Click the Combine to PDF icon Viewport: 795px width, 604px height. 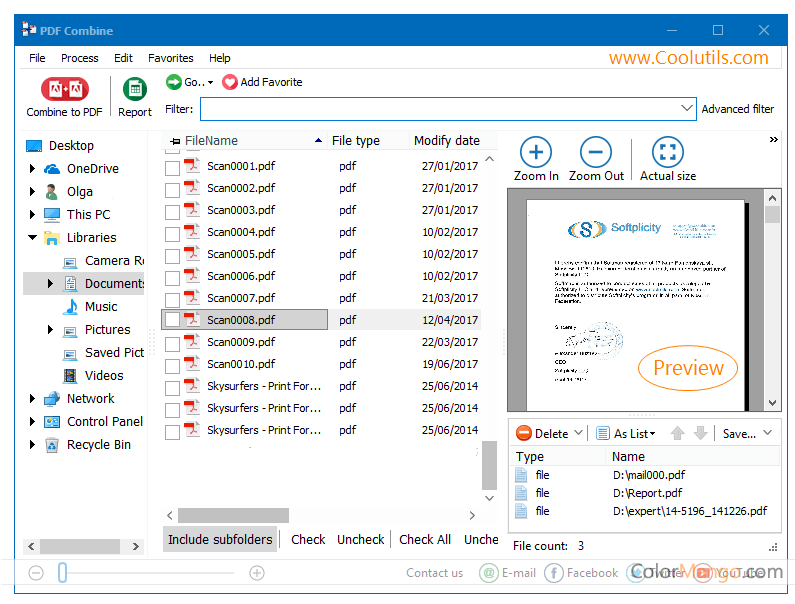(64, 89)
